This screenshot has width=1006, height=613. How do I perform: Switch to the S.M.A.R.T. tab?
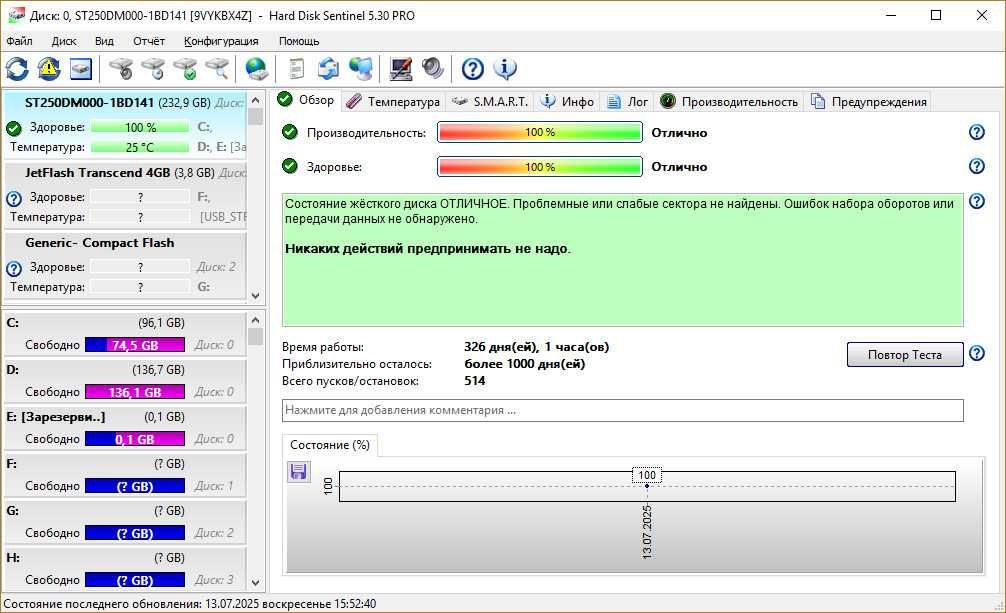coord(490,101)
